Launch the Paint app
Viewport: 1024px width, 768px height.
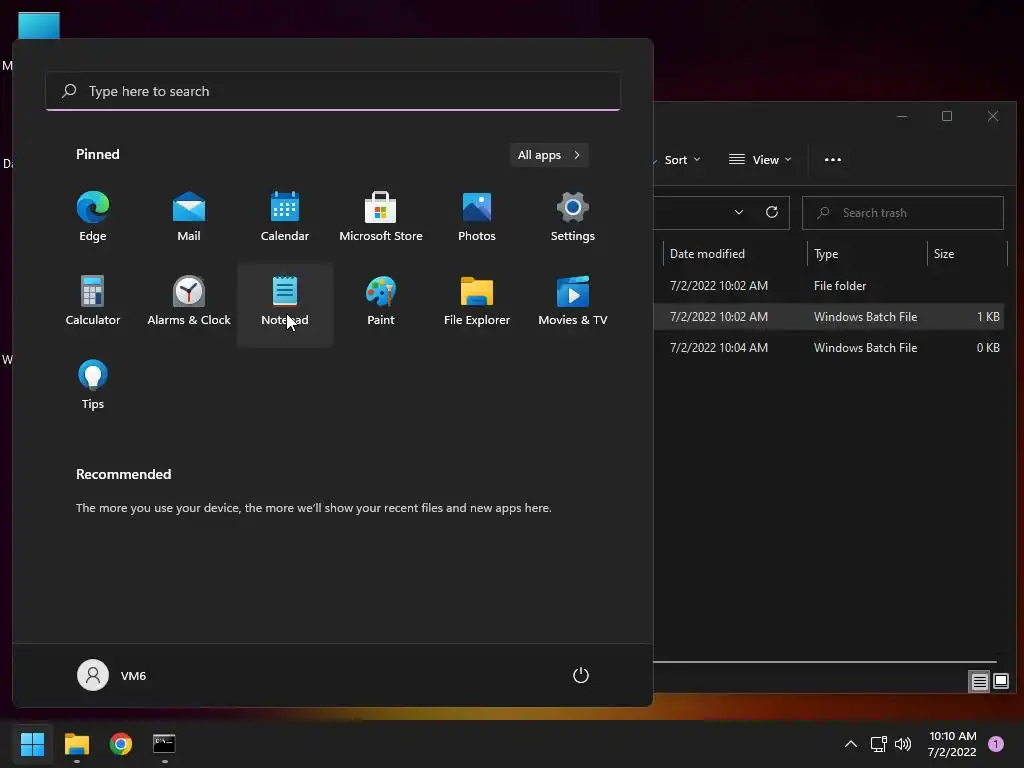coord(381,301)
